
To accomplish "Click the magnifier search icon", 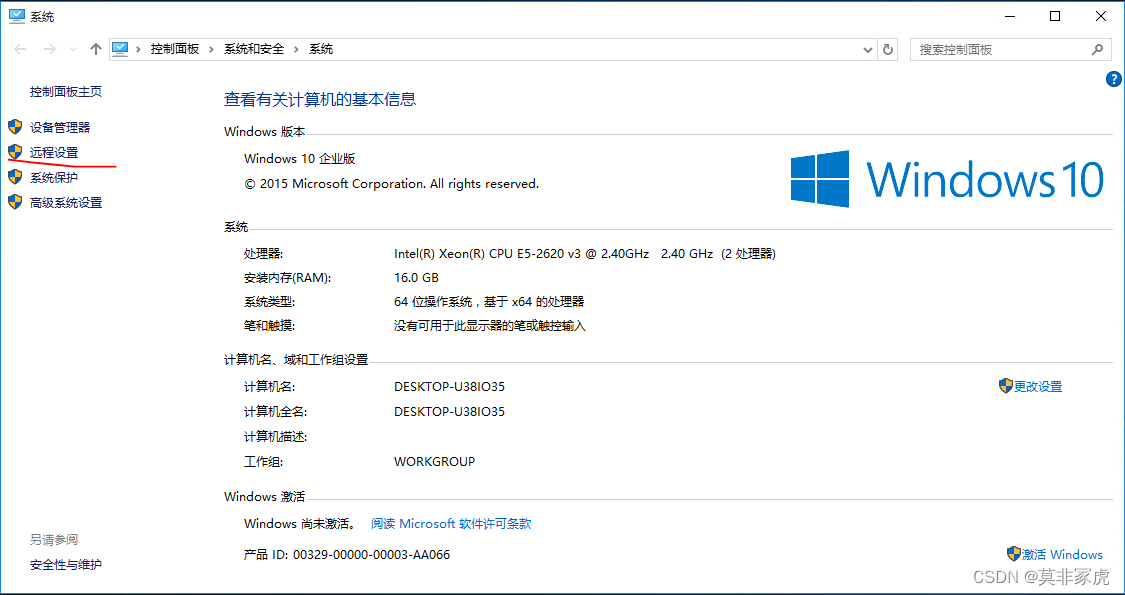I will 1097,50.
